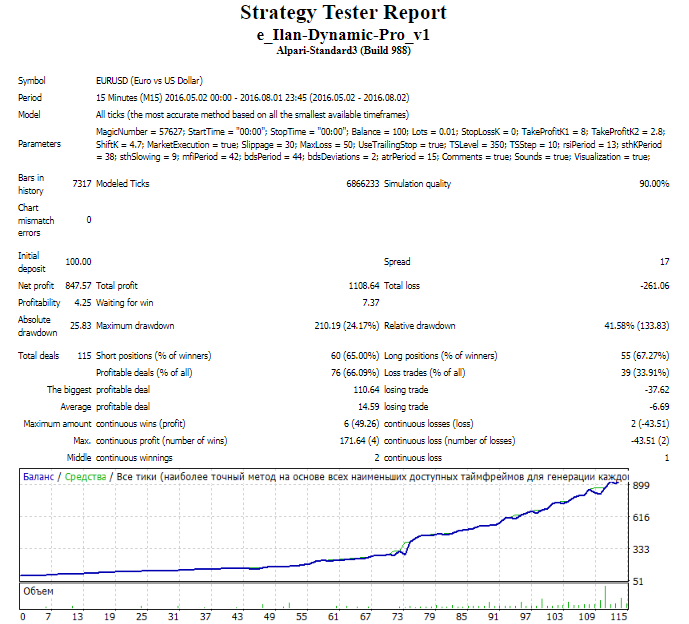The height and width of the screenshot is (624, 689).
Task: Click the Total deals value 115
Action: (84, 356)
